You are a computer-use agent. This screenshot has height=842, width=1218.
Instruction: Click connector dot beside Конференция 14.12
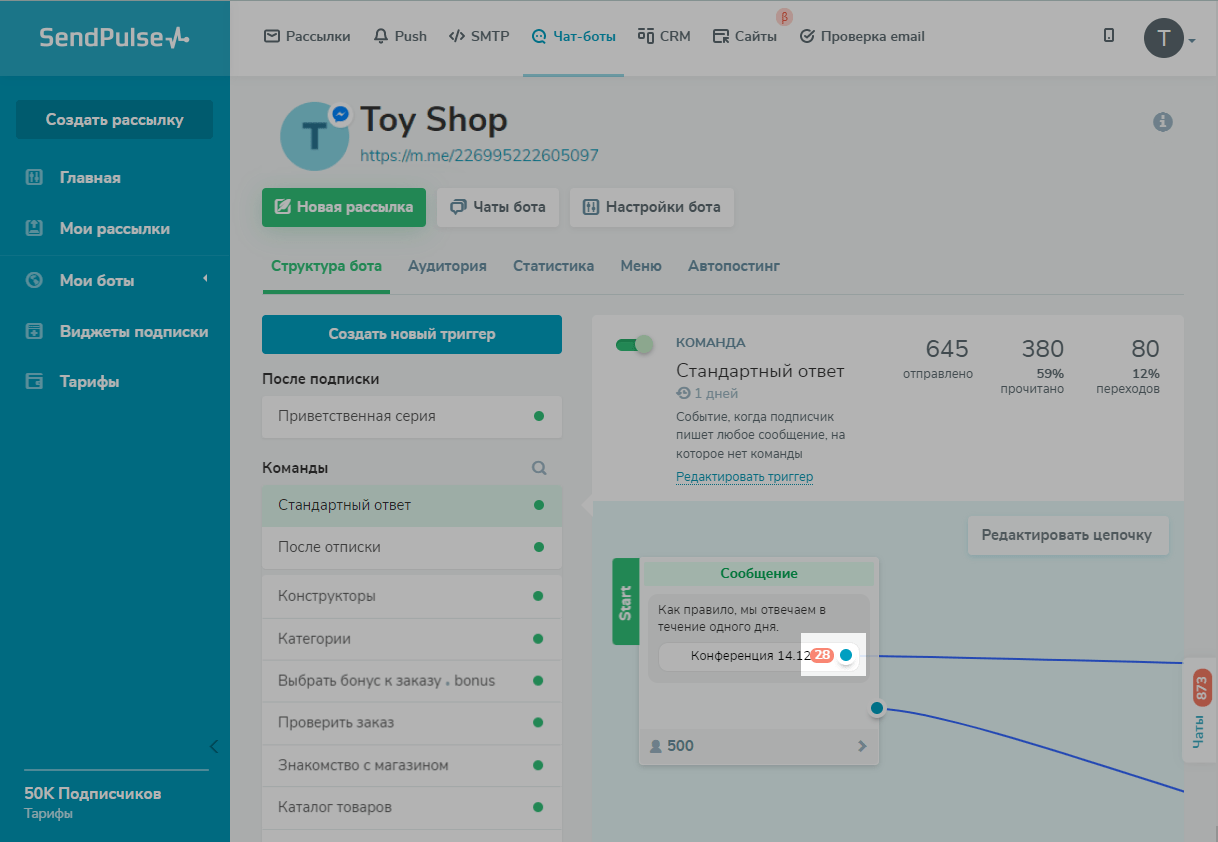pos(846,655)
